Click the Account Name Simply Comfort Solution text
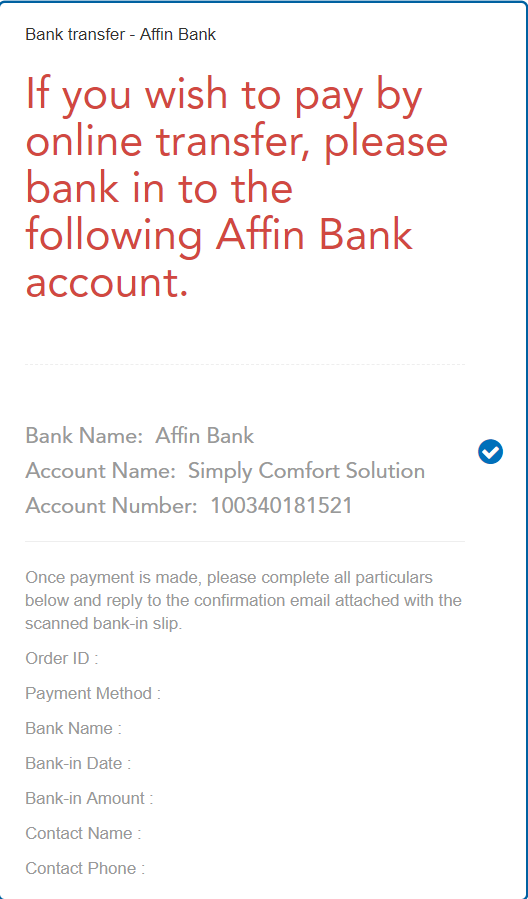Screen dimensions: 528x899 tap(225, 471)
